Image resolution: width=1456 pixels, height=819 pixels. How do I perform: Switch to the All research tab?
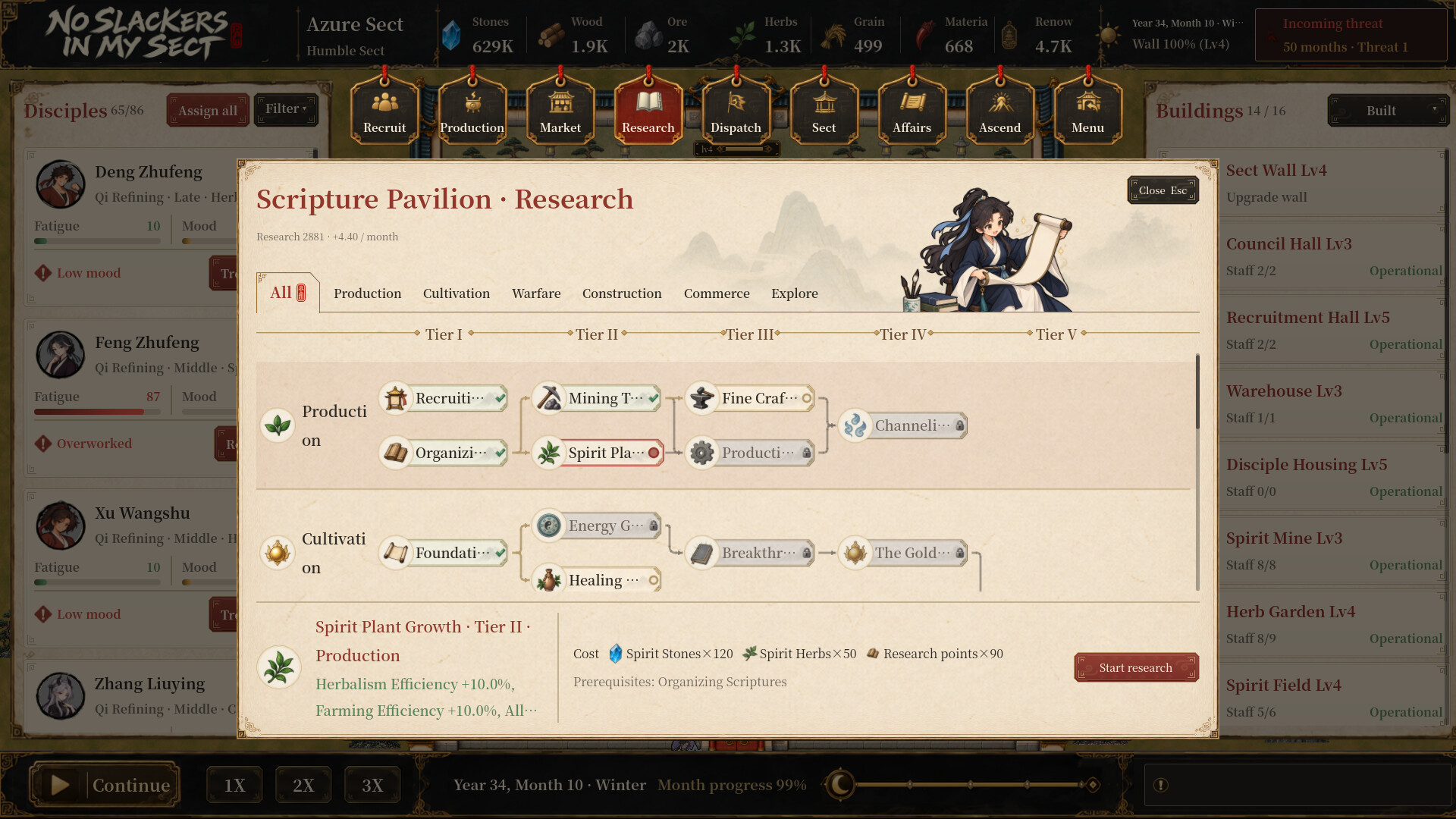pyautogui.click(x=287, y=293)
